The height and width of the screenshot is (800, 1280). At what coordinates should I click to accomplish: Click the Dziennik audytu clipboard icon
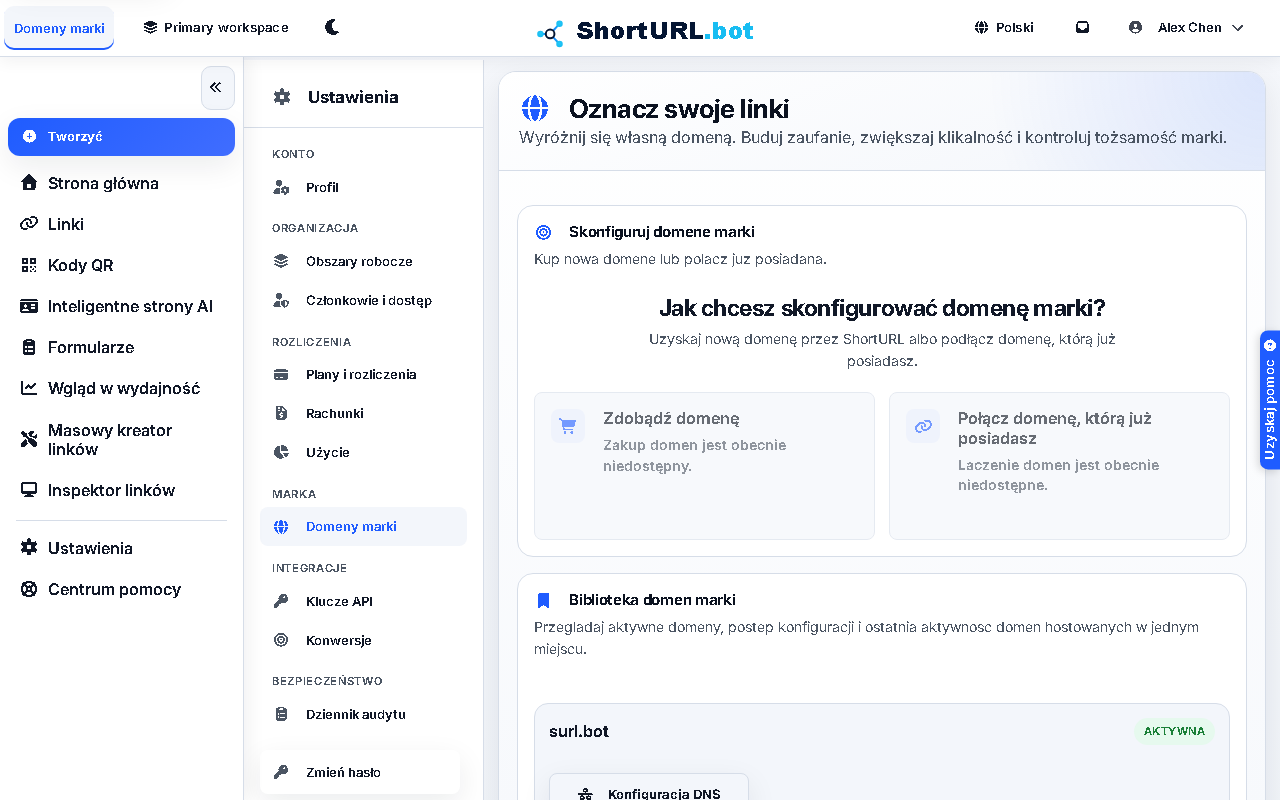pos(281,714)
